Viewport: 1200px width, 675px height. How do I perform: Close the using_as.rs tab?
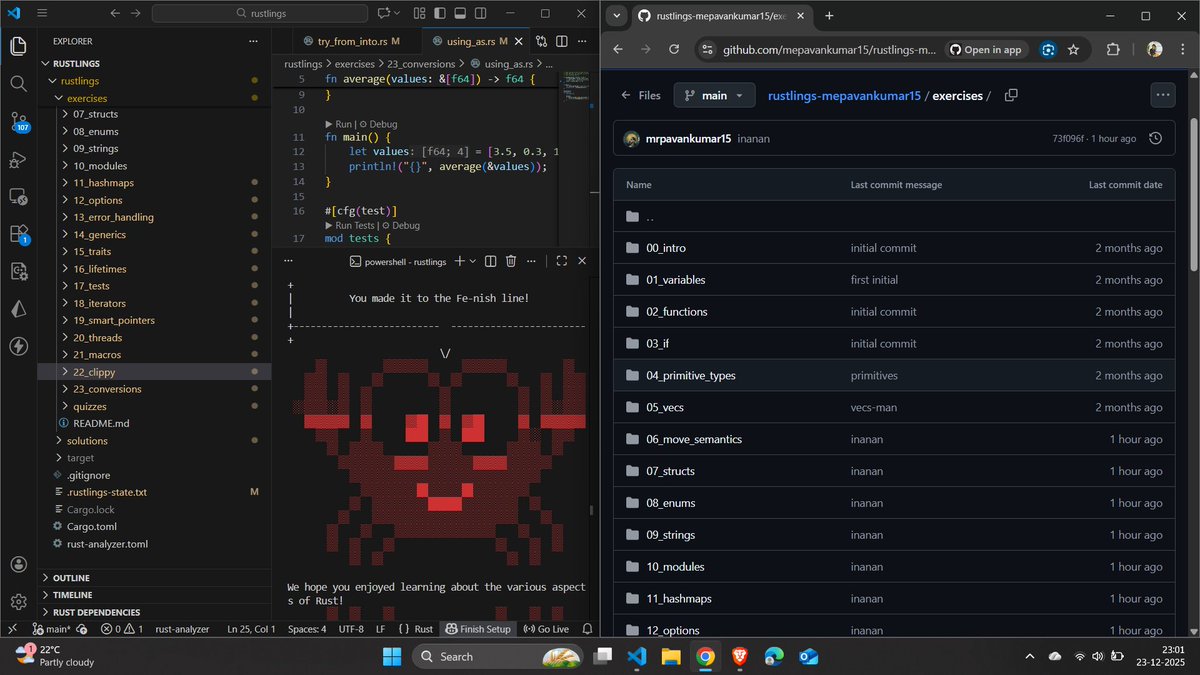tap(518, 41)
